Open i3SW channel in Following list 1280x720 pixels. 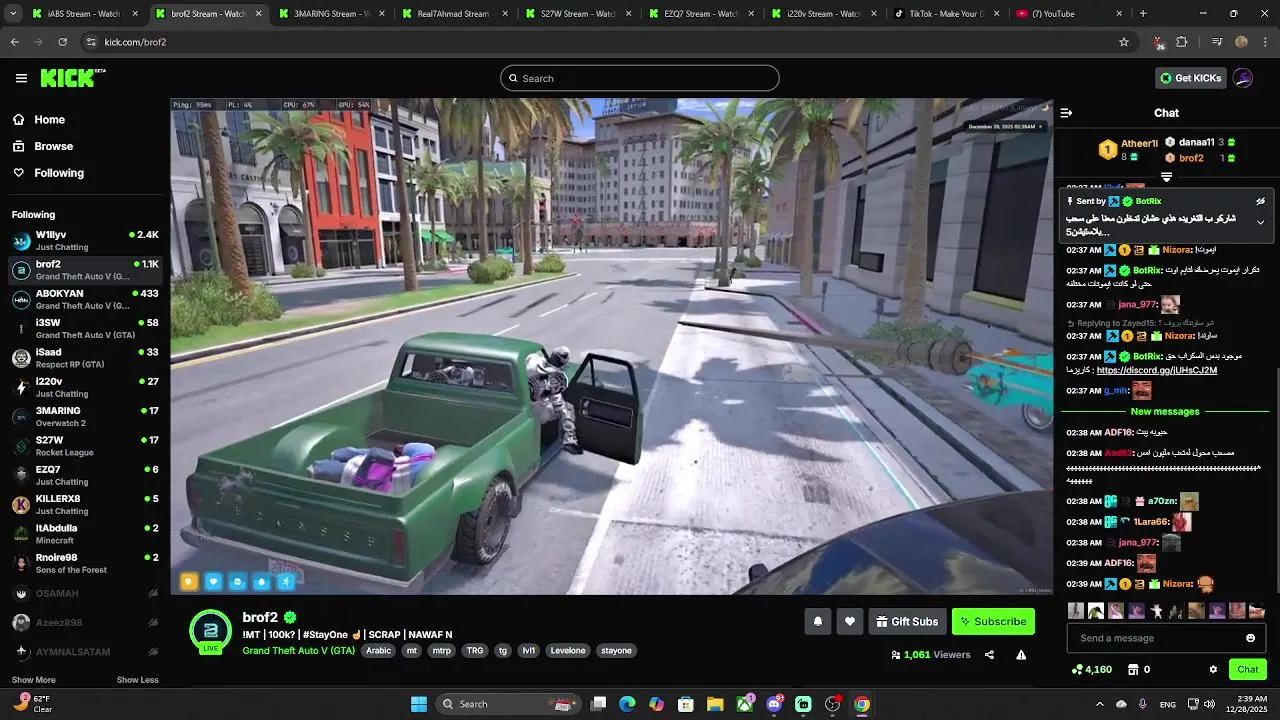coord(85,328)
